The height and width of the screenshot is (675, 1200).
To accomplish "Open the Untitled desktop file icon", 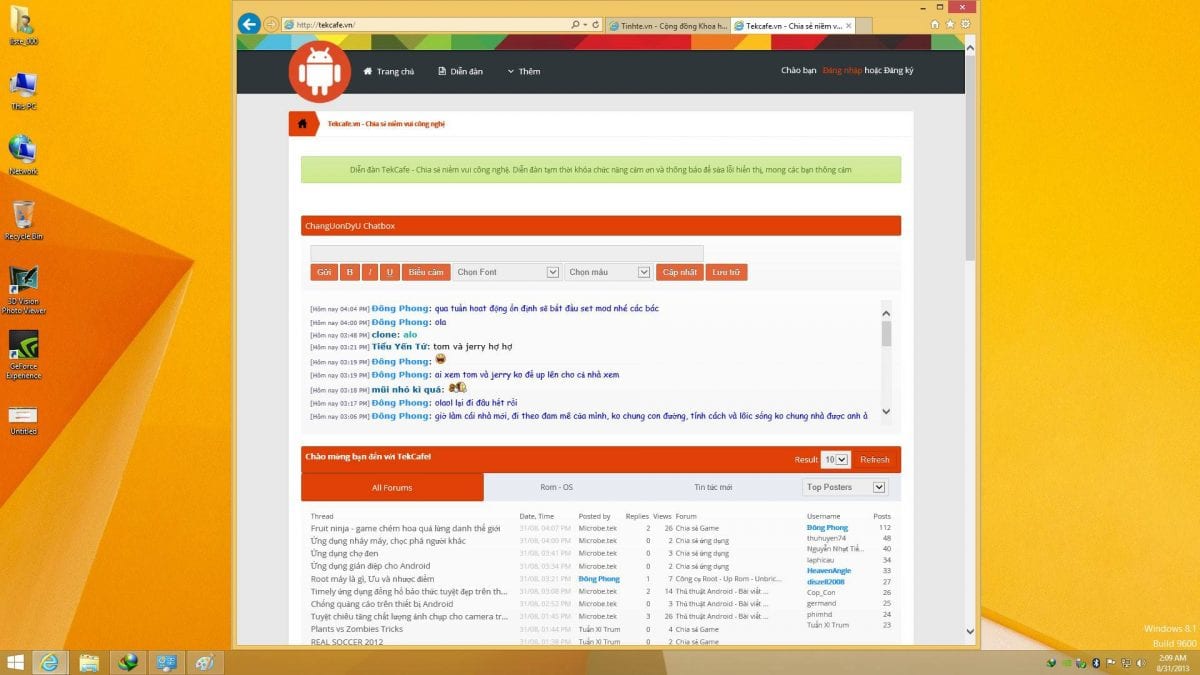I will pos(23,420).
